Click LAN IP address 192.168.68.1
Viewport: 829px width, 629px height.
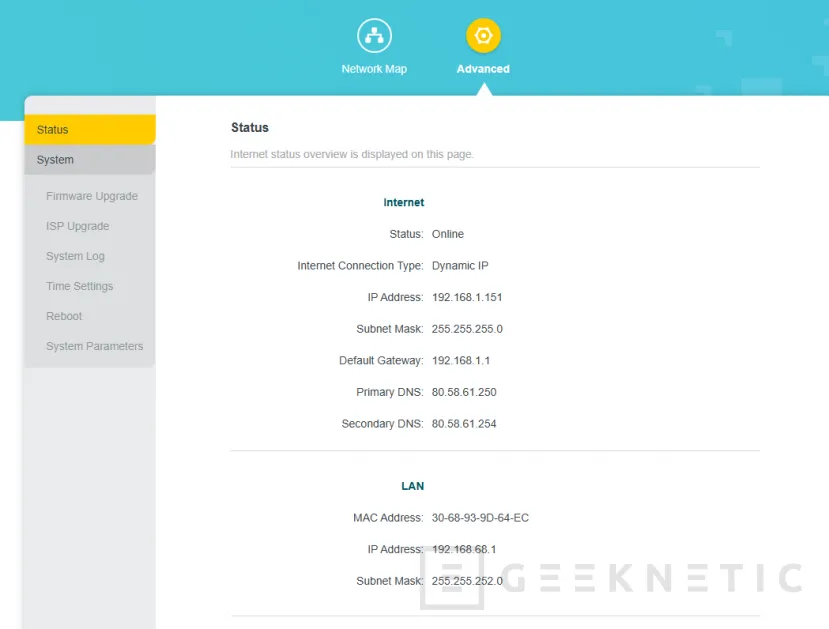[x=464, y=550]
